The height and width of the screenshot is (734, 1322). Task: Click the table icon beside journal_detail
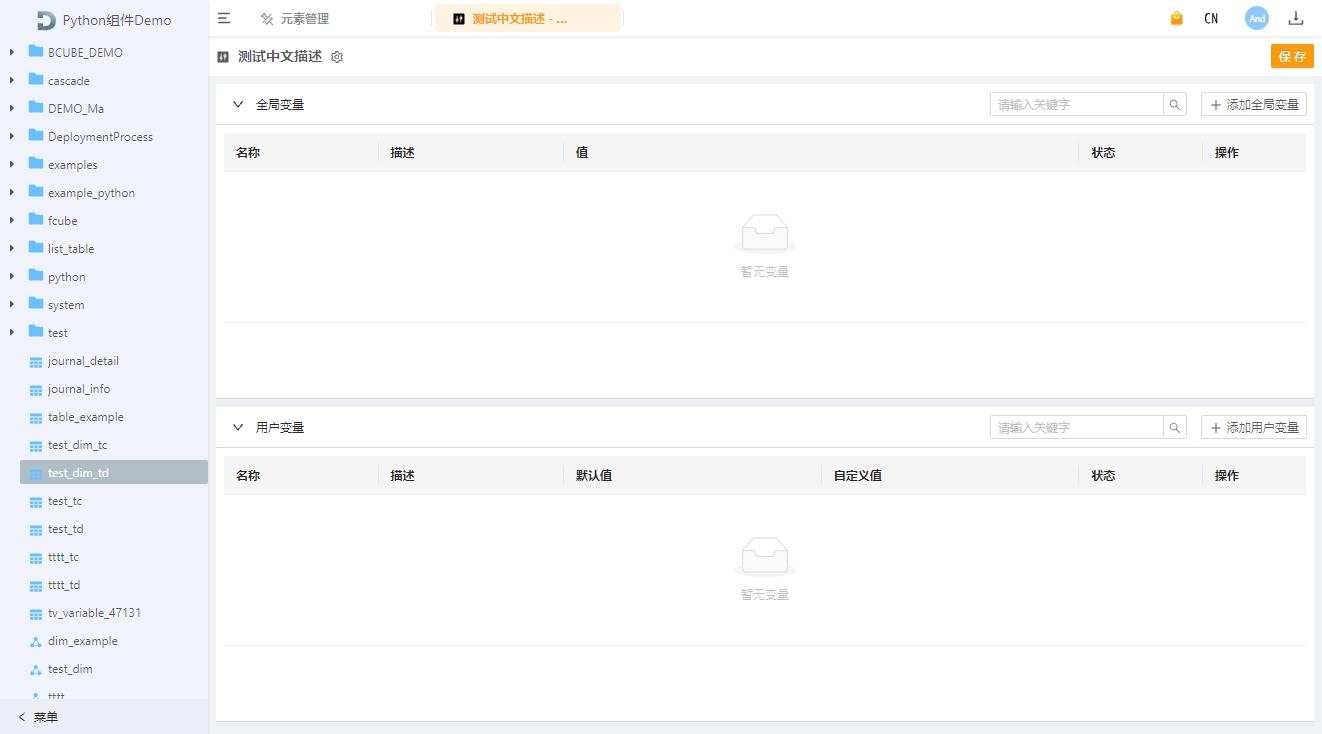[37, 361]
